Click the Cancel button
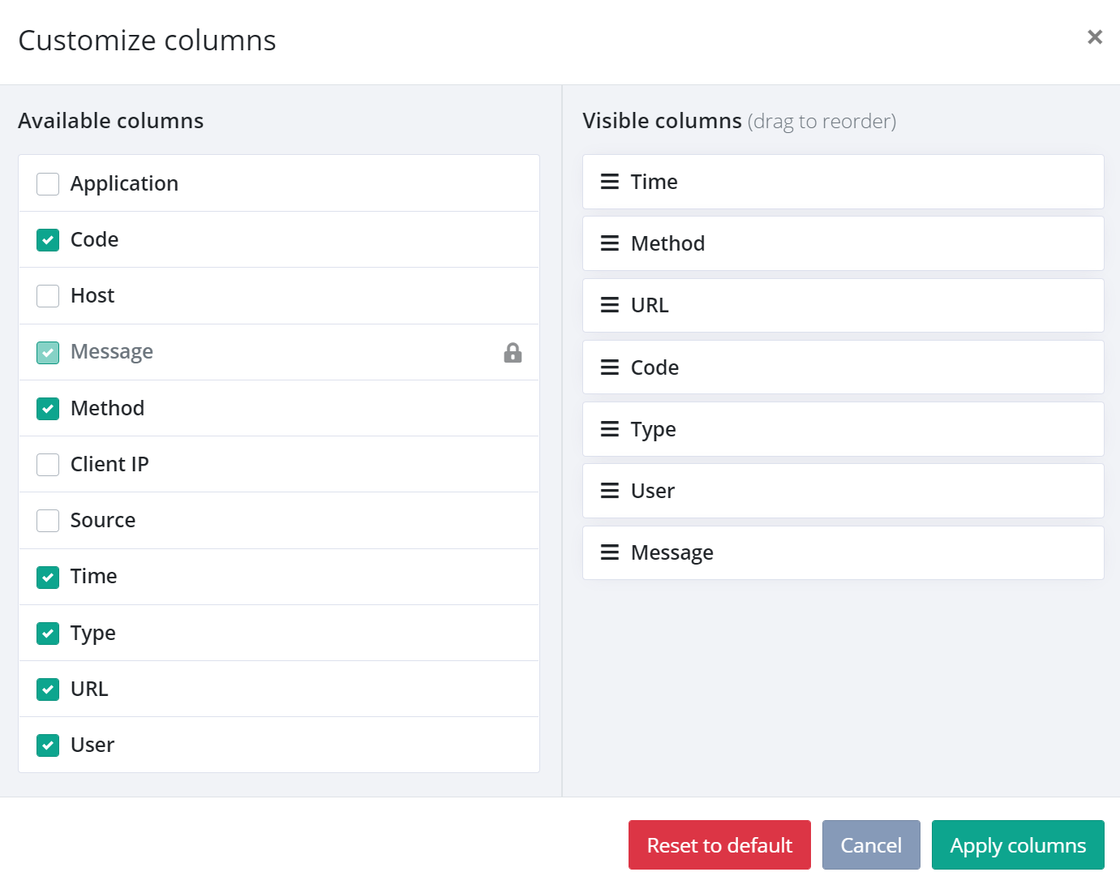1120x885 pixels. 871,845
